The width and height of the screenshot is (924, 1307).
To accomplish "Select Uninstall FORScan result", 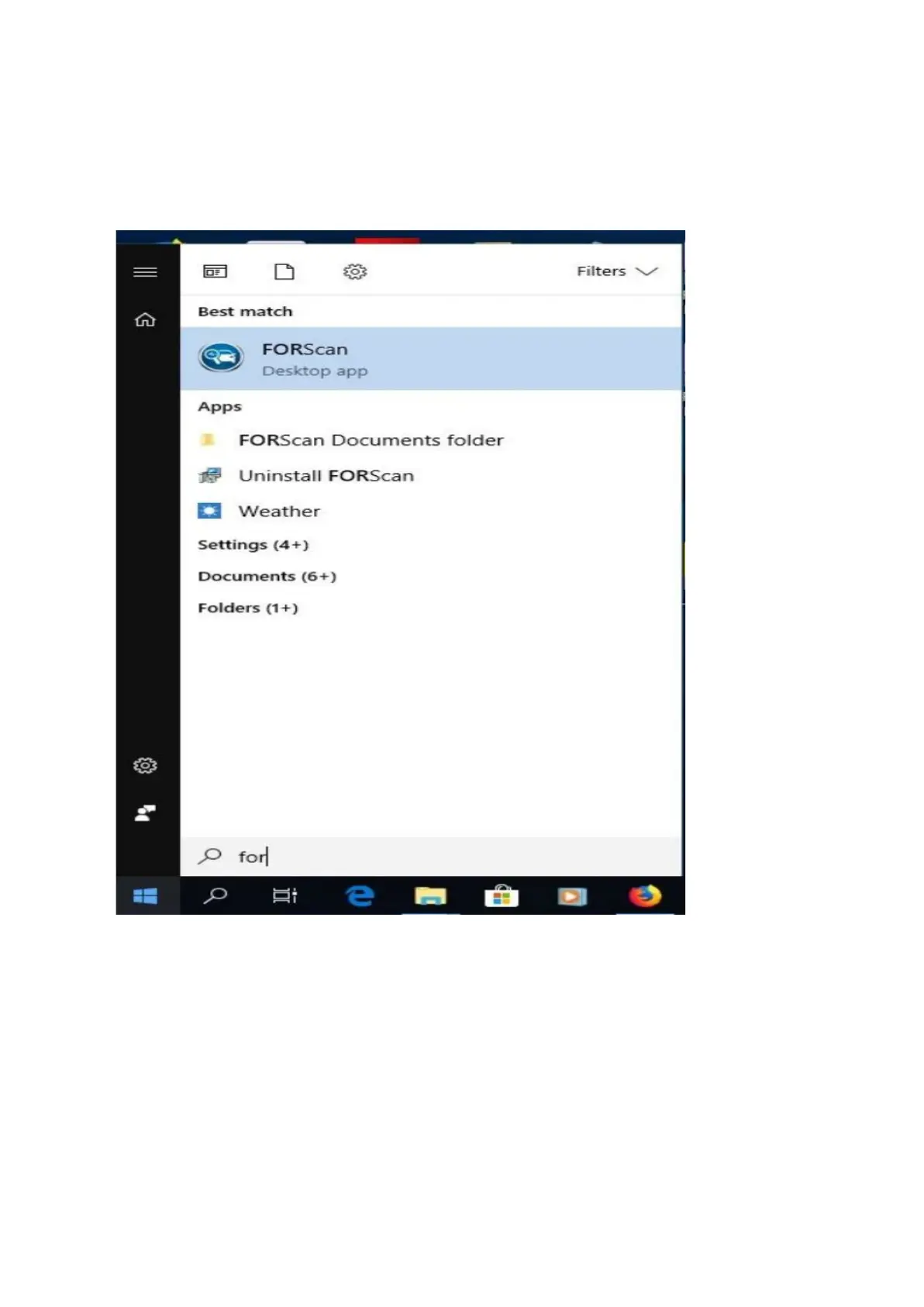I will [x=431, y=476].
